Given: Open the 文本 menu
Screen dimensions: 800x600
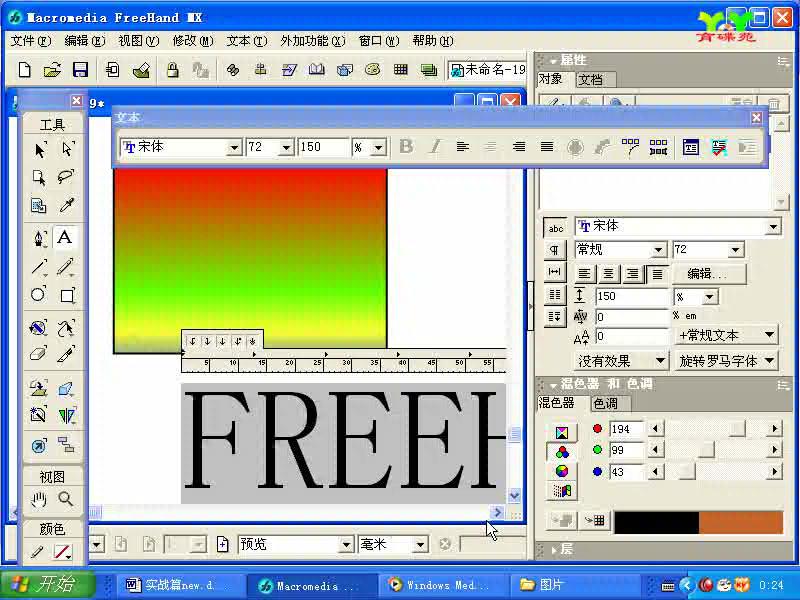Looking at the screenshot, I should 247,41.
